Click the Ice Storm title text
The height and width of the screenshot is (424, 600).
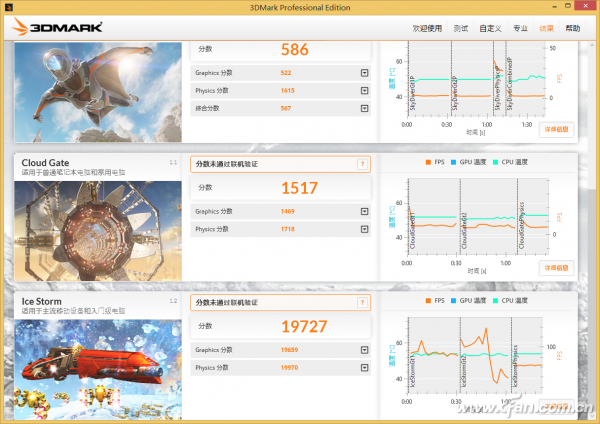pos(41,302)
